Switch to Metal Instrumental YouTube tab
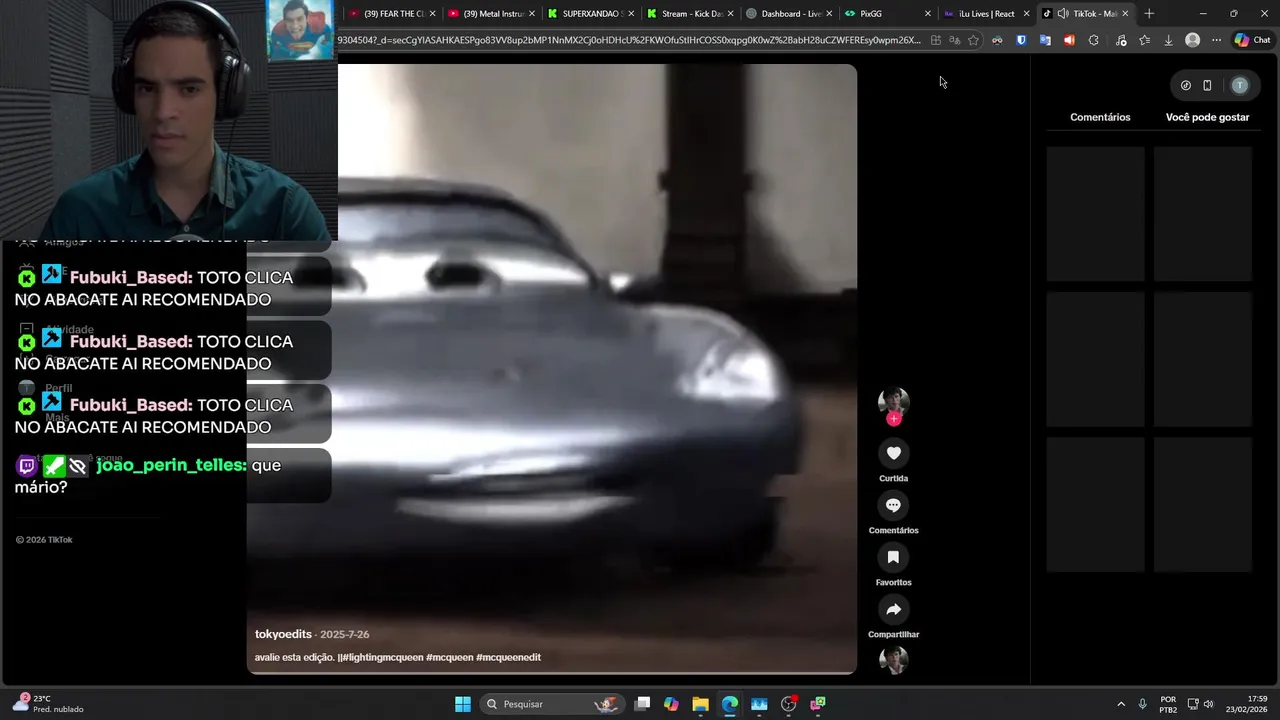The width and height of the screenshot is (1280, 720). click(490, 14)
